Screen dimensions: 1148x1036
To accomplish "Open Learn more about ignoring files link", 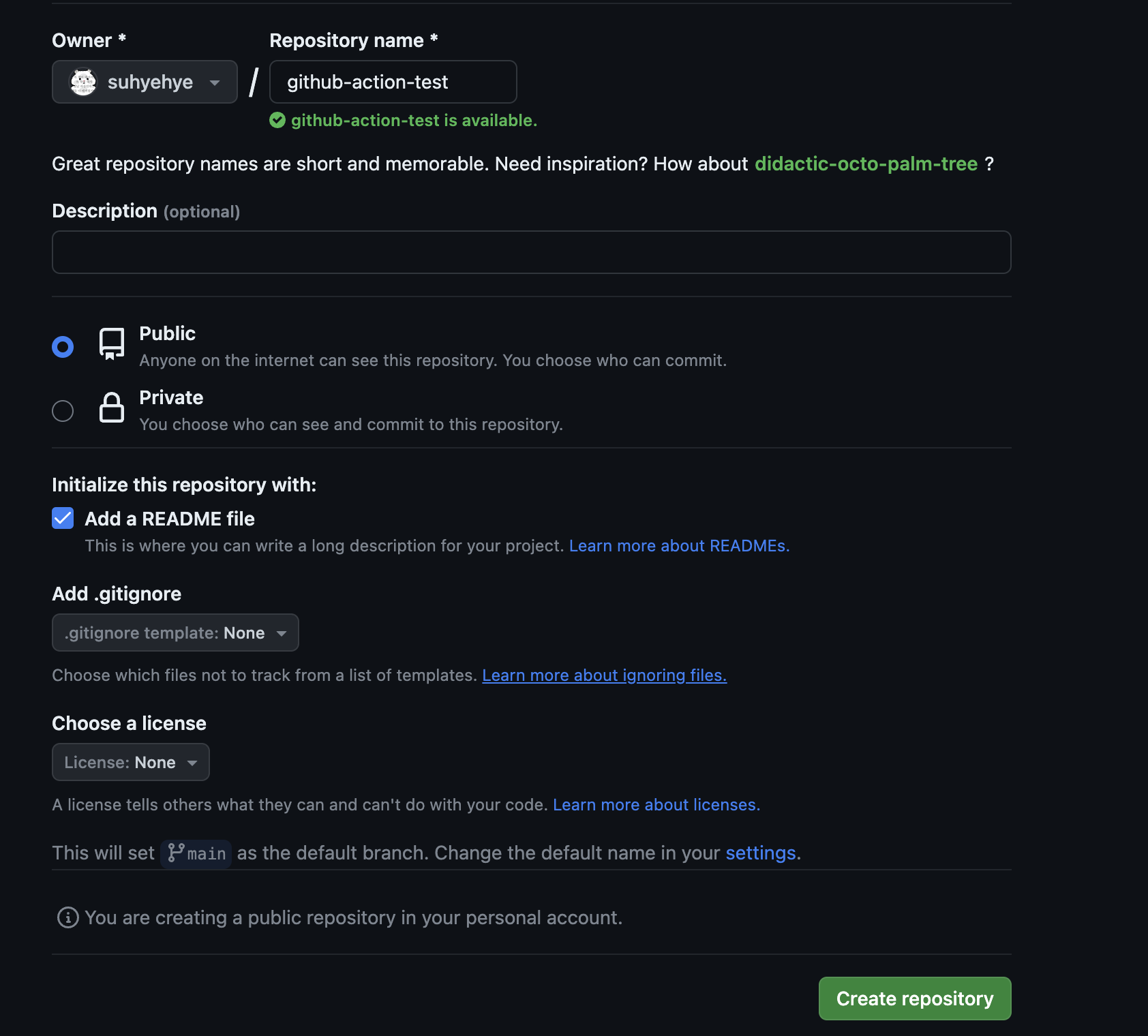I will (603, 675).
